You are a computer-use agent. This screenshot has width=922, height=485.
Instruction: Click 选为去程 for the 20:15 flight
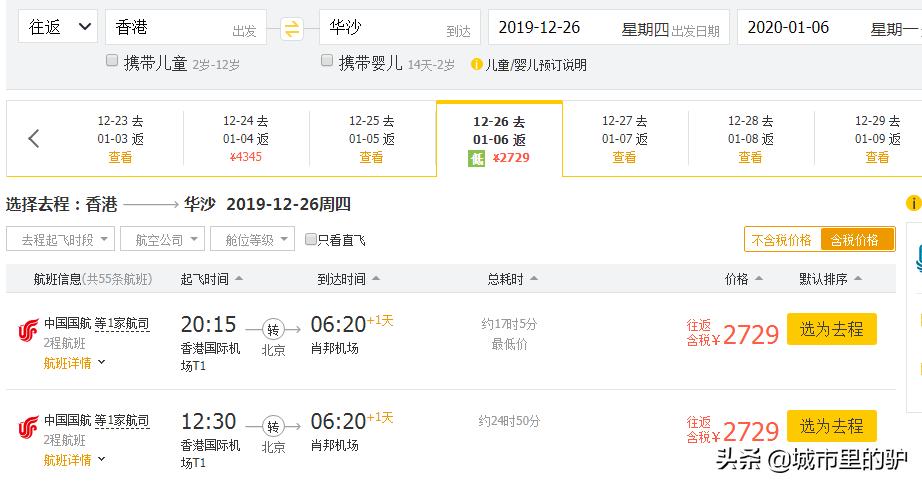[831, 329]
